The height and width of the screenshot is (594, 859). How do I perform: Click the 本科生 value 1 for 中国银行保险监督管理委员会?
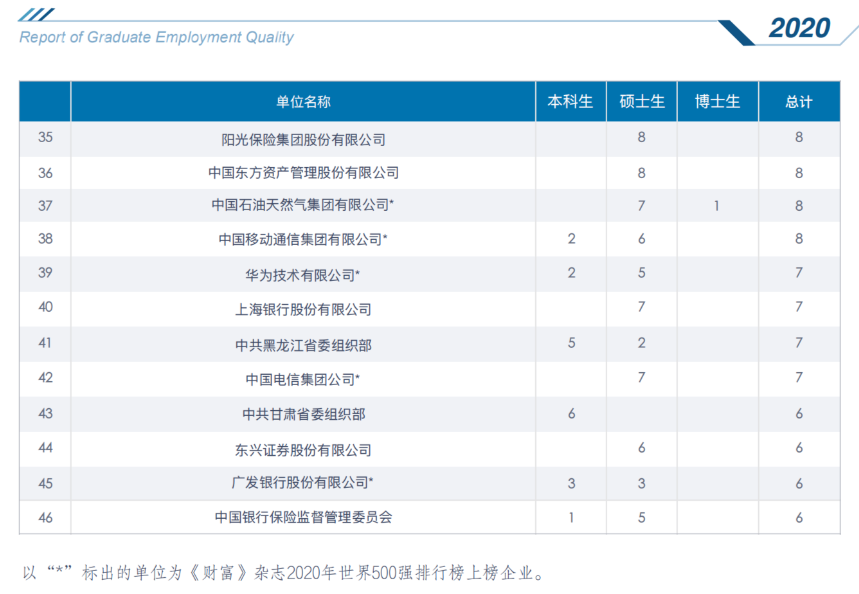pyautogui.click(x=571, y=517)
